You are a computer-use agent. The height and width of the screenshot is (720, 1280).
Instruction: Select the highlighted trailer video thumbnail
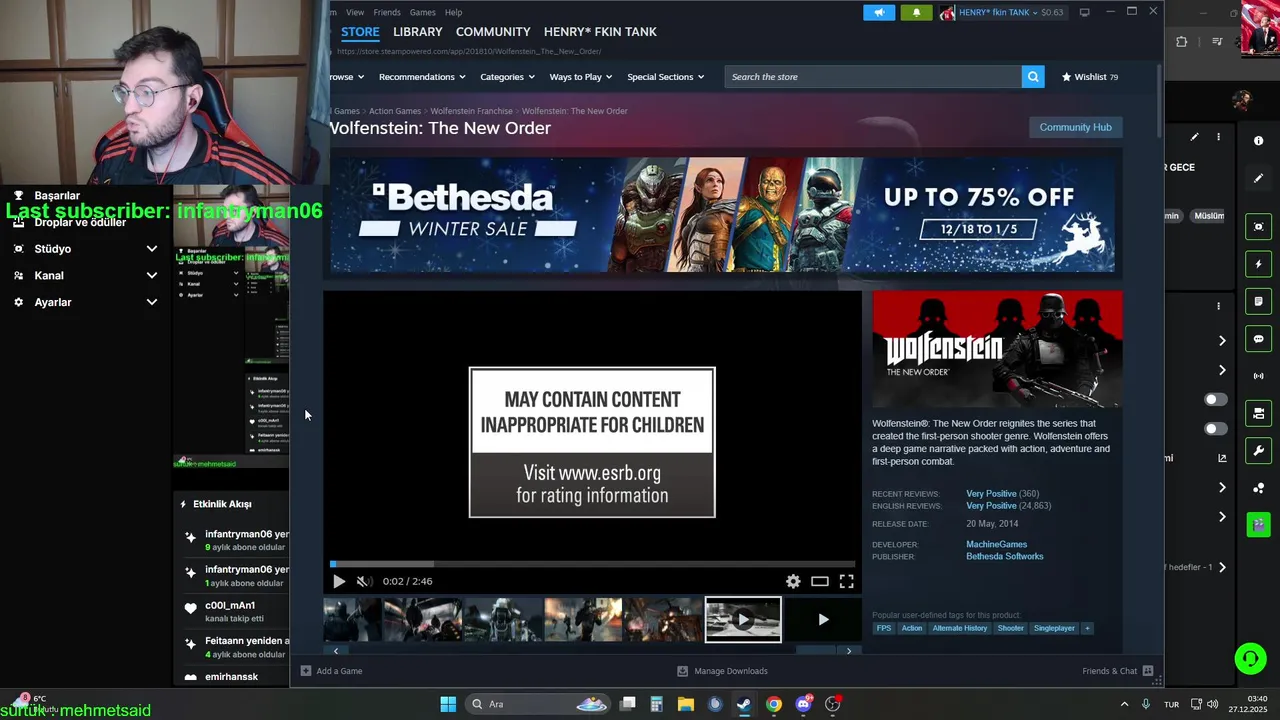point(743,620)
